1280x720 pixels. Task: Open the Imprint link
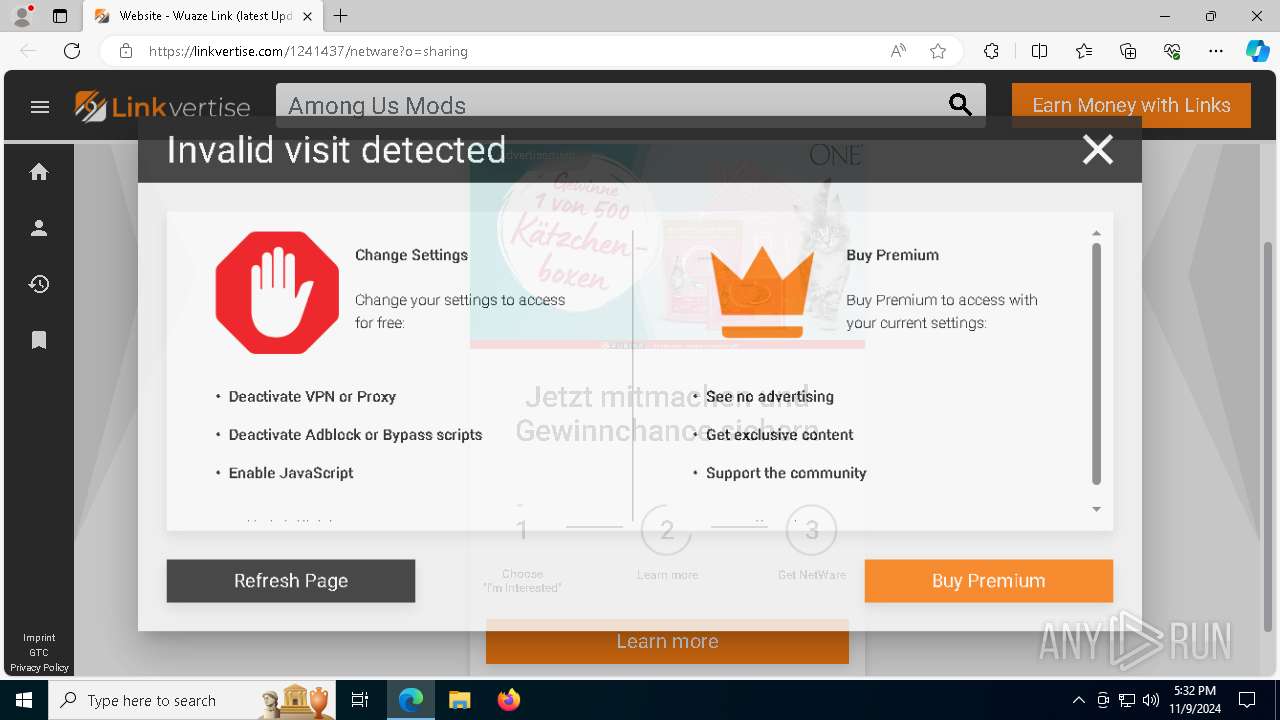tap(39, 638)
